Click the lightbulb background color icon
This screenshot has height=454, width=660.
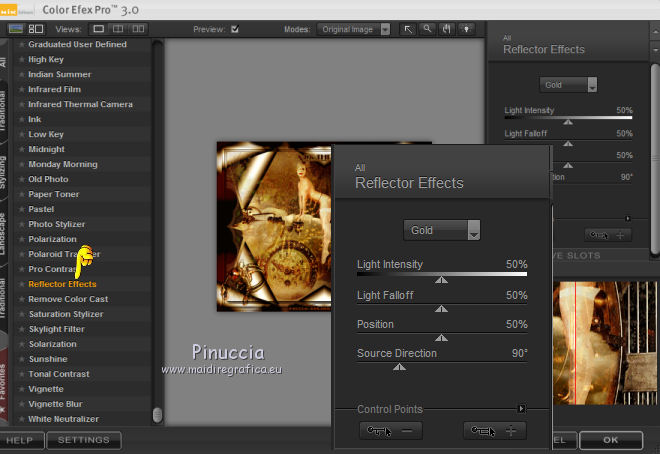point(464,30)
